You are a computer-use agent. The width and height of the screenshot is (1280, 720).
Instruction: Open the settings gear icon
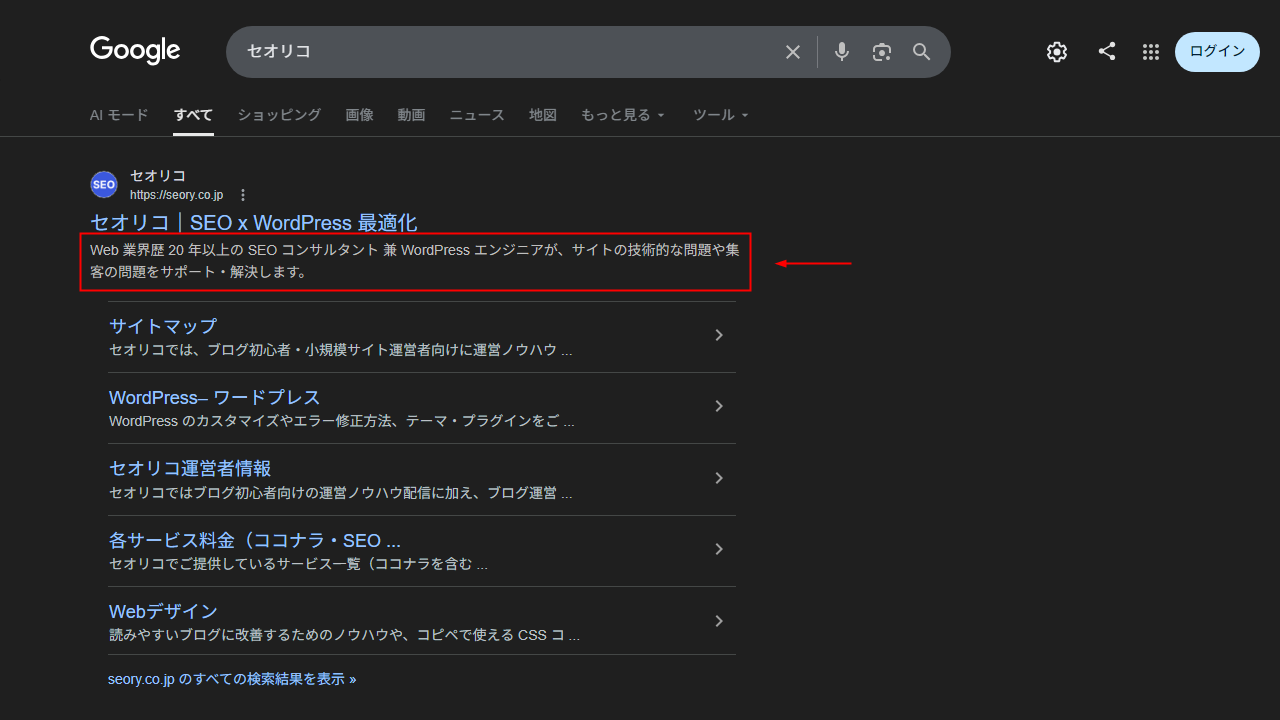(x=1057, y=52)
